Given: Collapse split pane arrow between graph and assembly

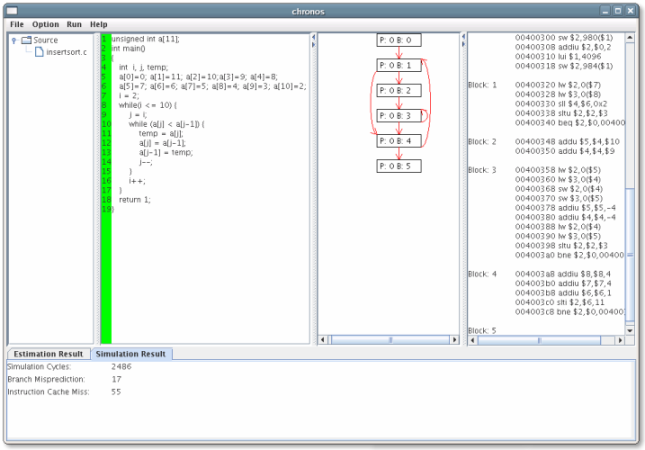Looking at the screenshot, I should (464, 37).
